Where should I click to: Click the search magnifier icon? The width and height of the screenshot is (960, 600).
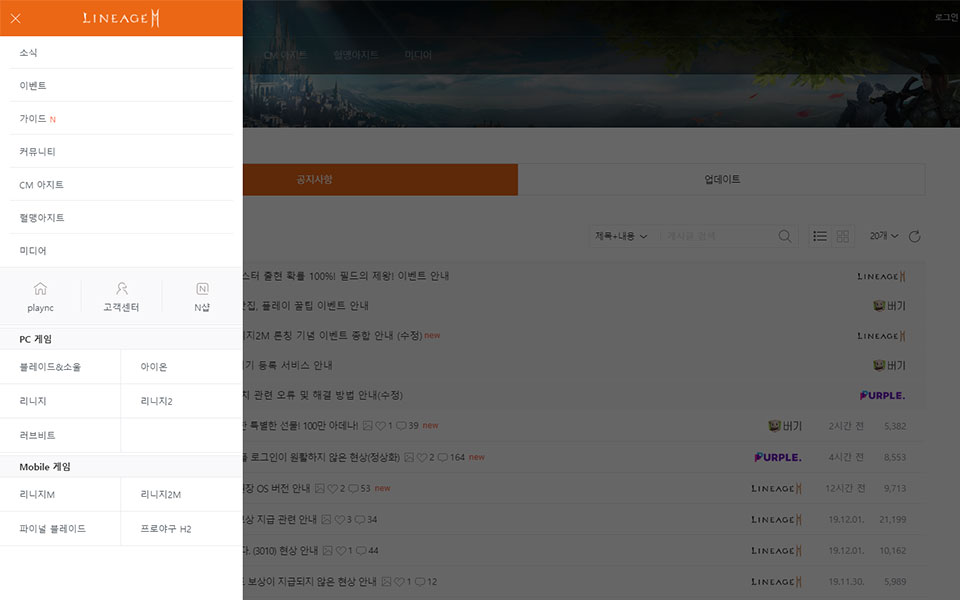(785, 236)
